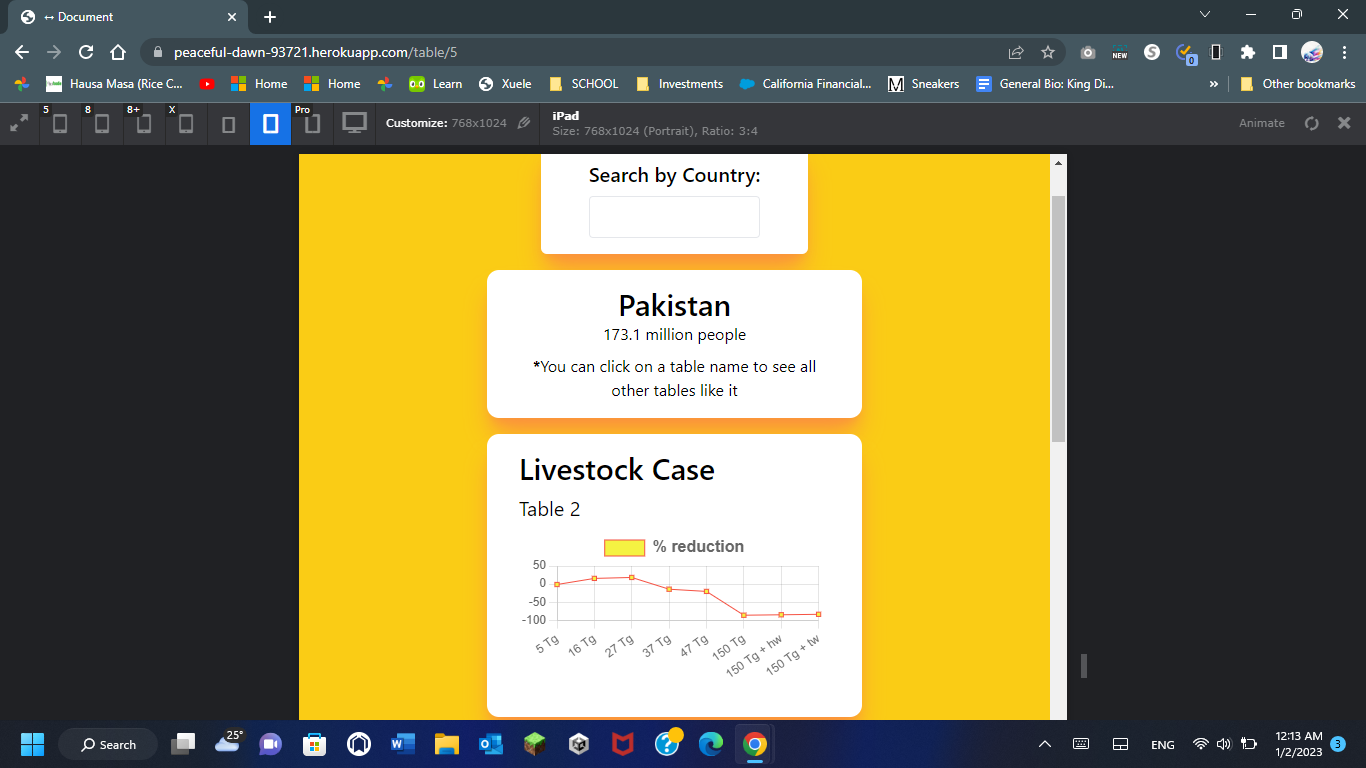Close the responsive viewer toolbar
This screenshot has height=768, width=1366.
(x=1345, y=123)
